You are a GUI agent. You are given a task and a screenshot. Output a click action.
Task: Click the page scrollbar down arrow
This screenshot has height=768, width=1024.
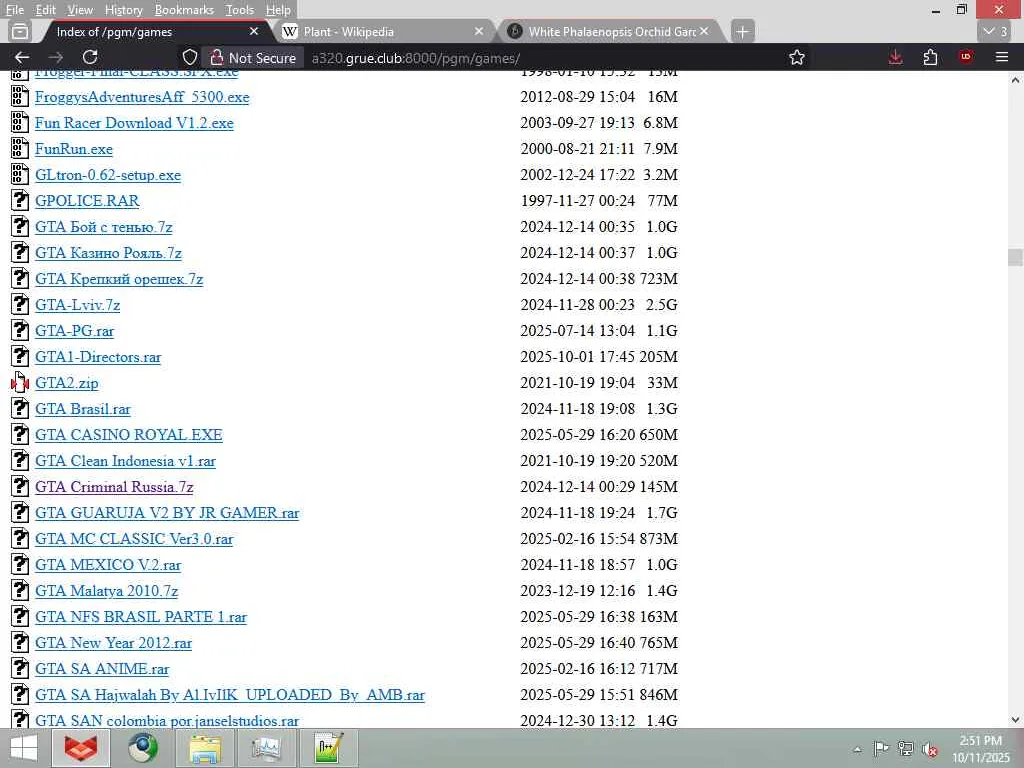(x=1015, y=720)
